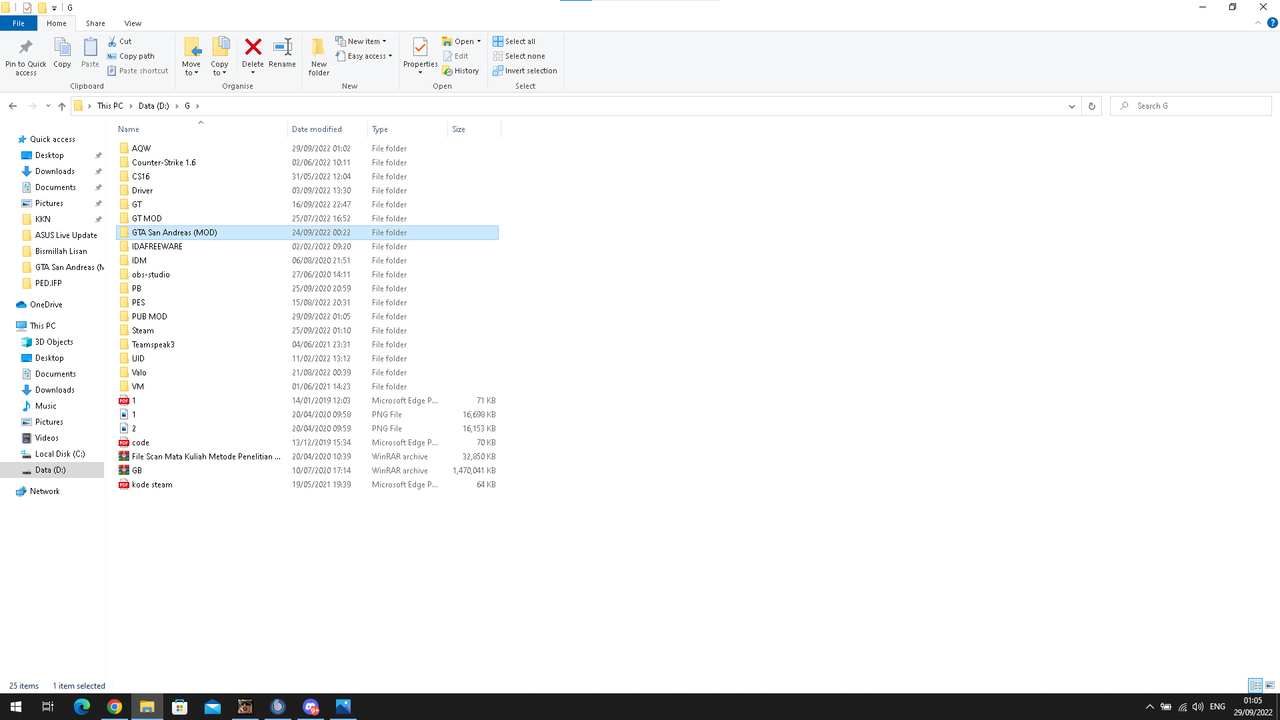Viewport: 1280px width, 720px height.
Task: Select ASUS Live Update in sidebar
Action: click(66, 235)
